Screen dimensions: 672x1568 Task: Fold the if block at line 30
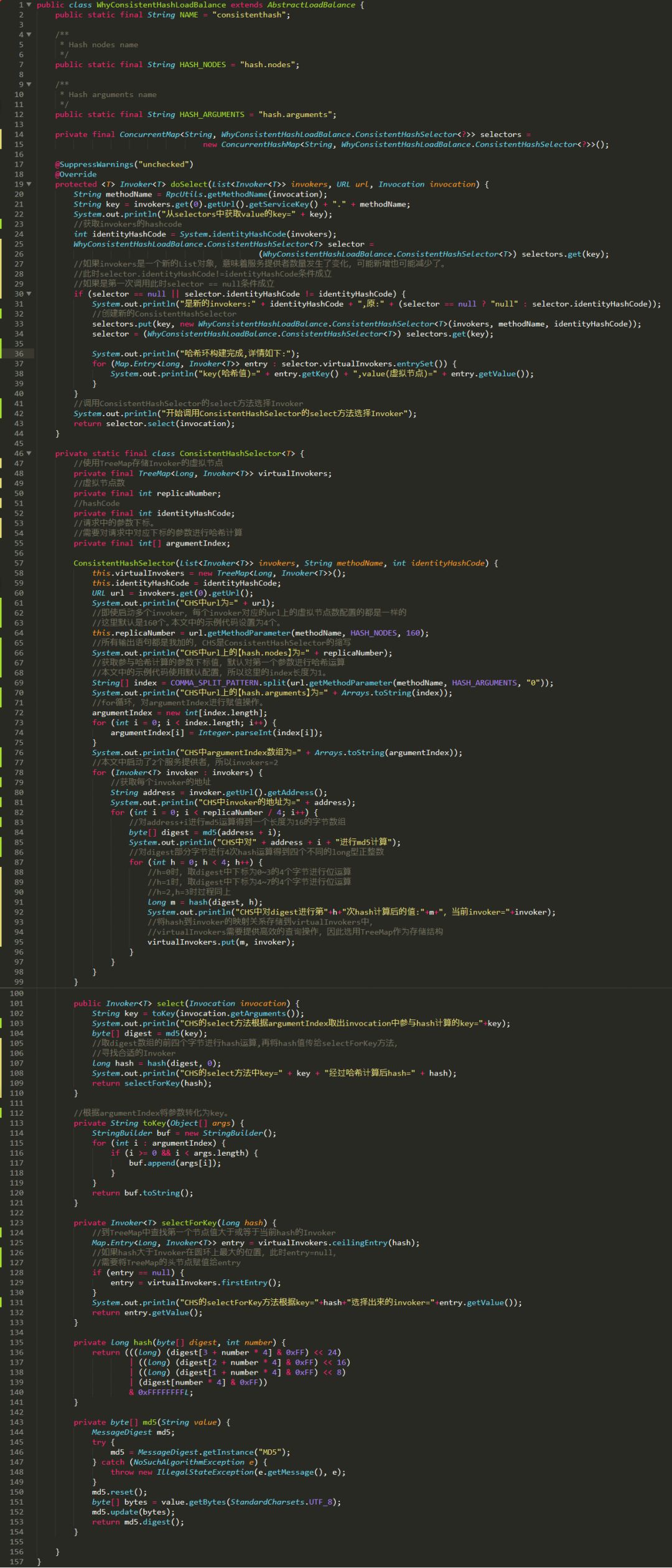29,294
